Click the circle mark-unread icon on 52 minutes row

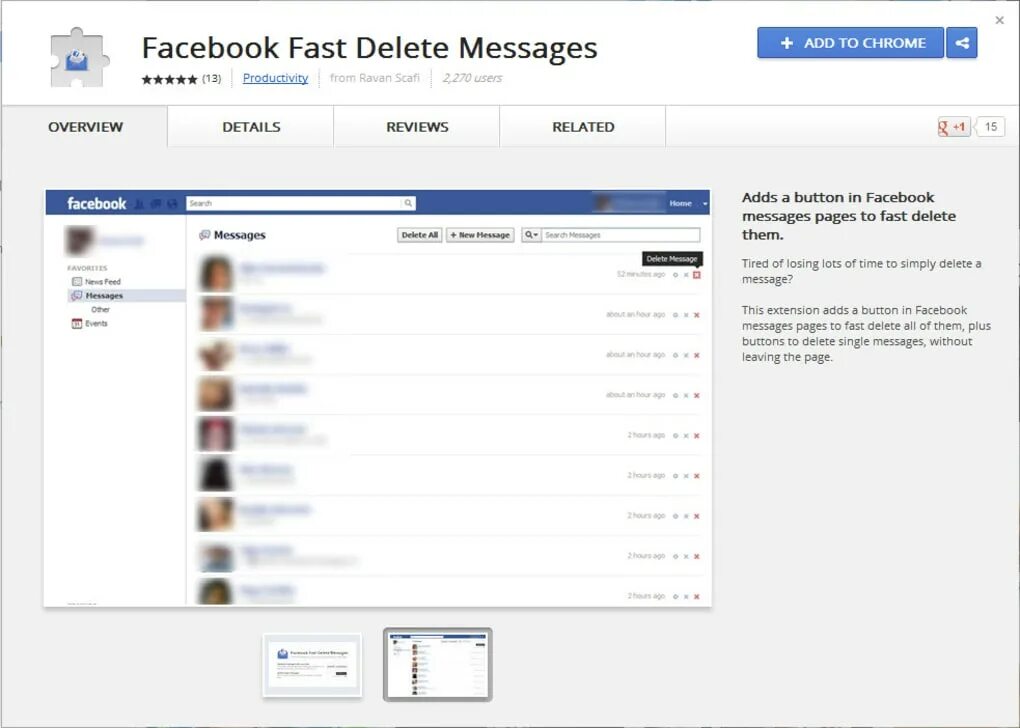tap(675, 275)
